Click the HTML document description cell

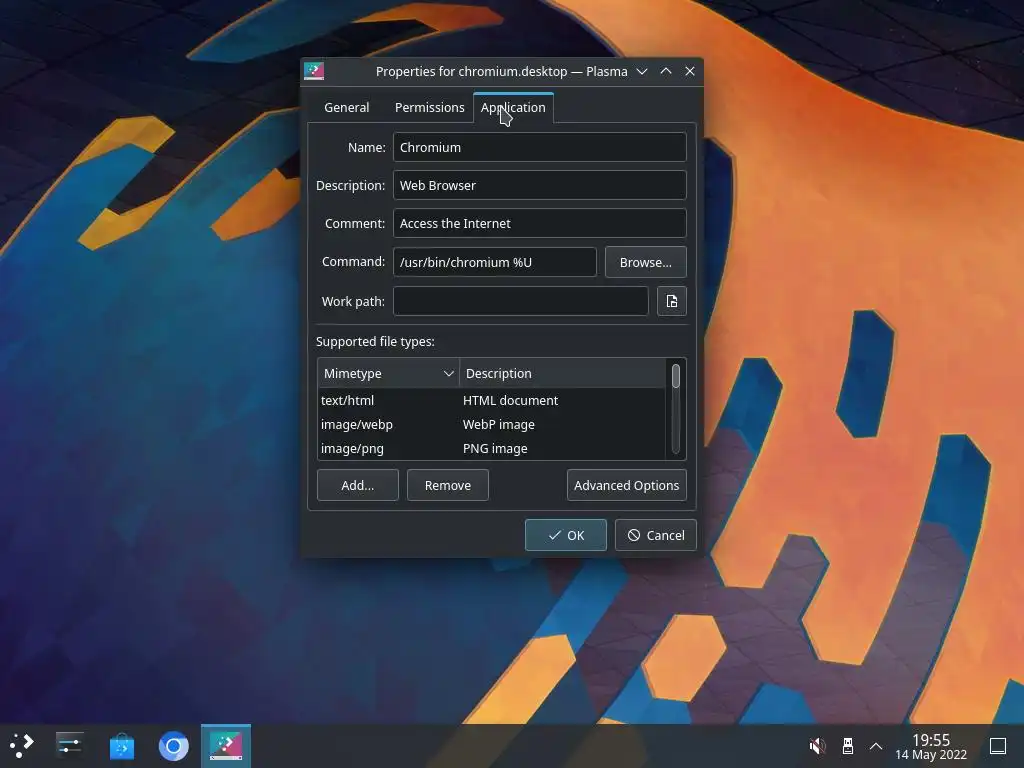pyautogui.click(x=510, y=400)
